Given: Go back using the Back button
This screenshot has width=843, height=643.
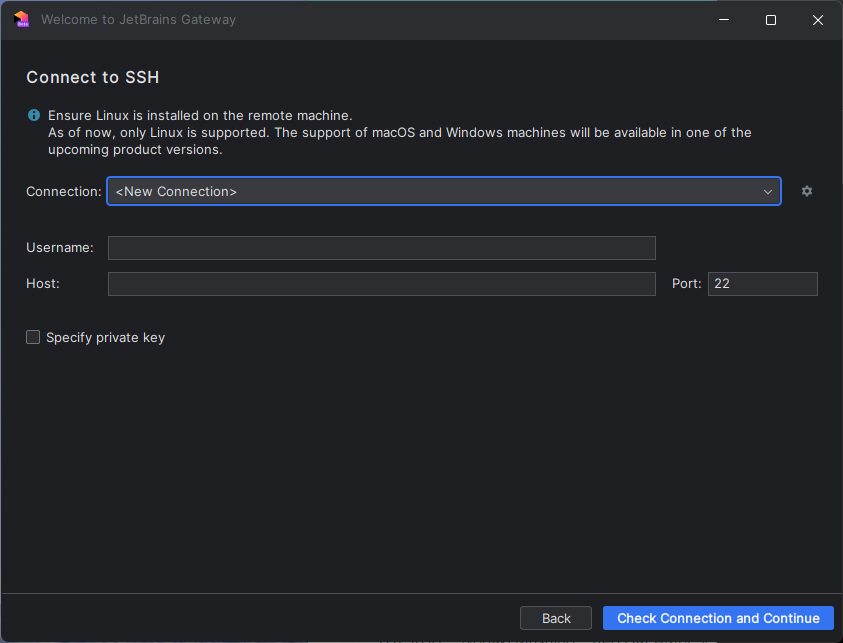Looking at the screenshot, I should pos(555,618).
